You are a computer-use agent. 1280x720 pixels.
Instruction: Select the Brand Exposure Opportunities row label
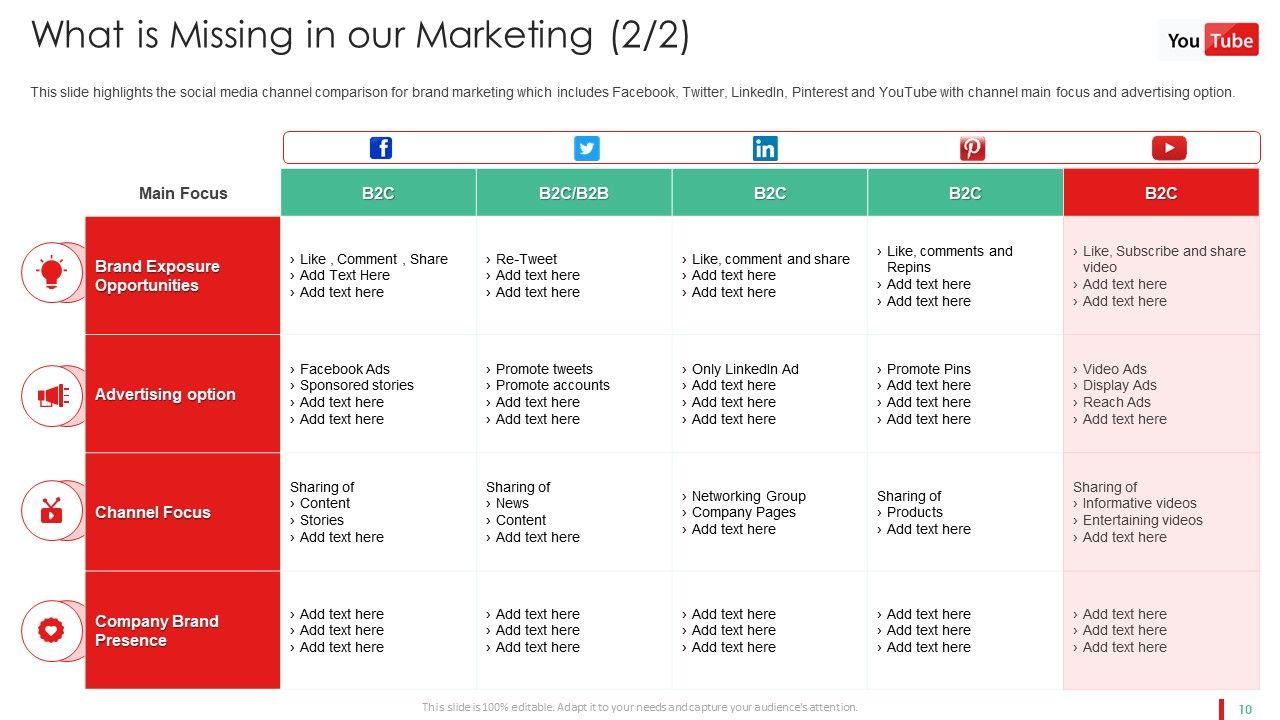pyautogui.click(x=157, y=276)
